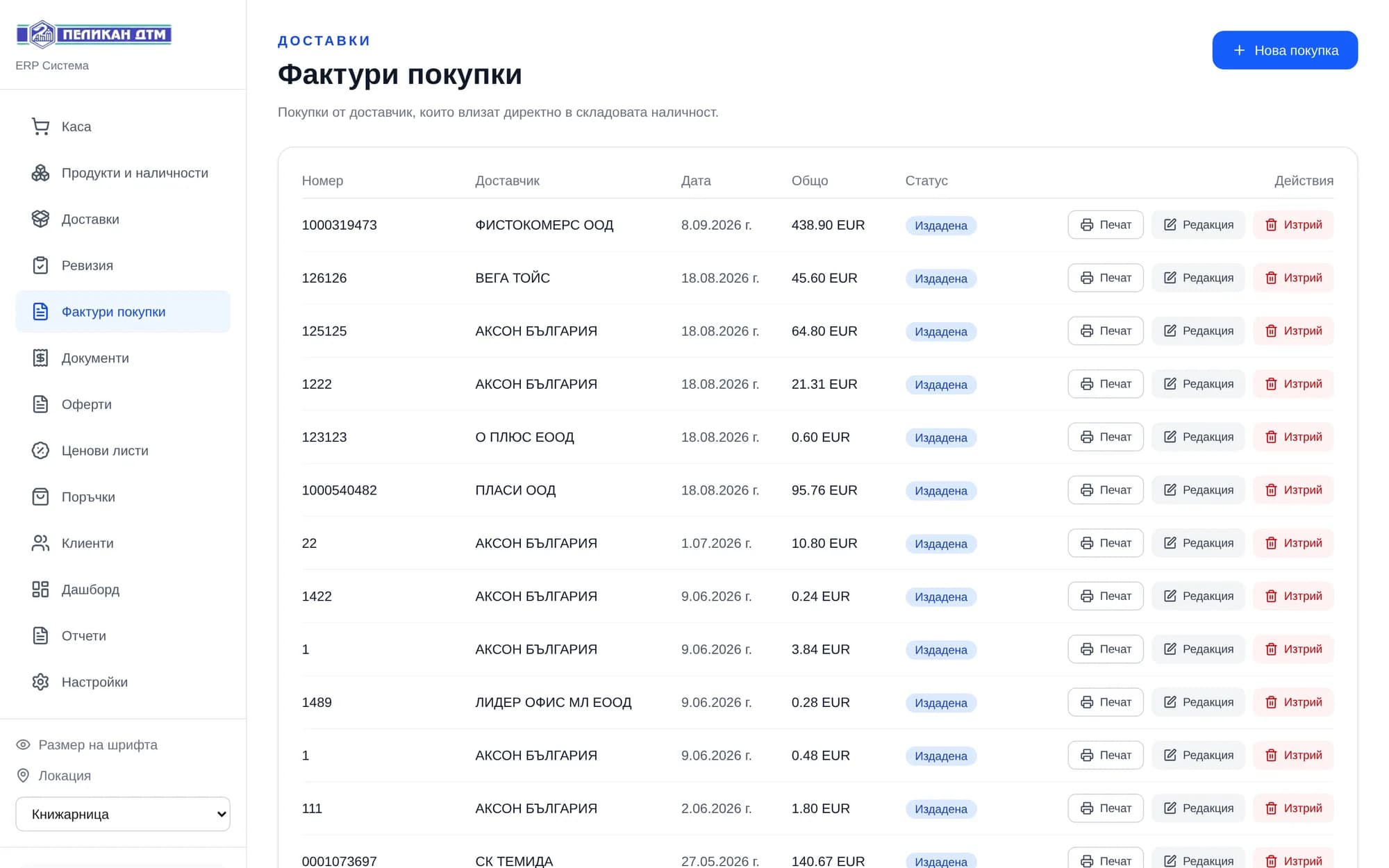Click the Продукти и наличности boxes icon
Viewport: 1389px width, 868px height.
(x=40, y=173)
